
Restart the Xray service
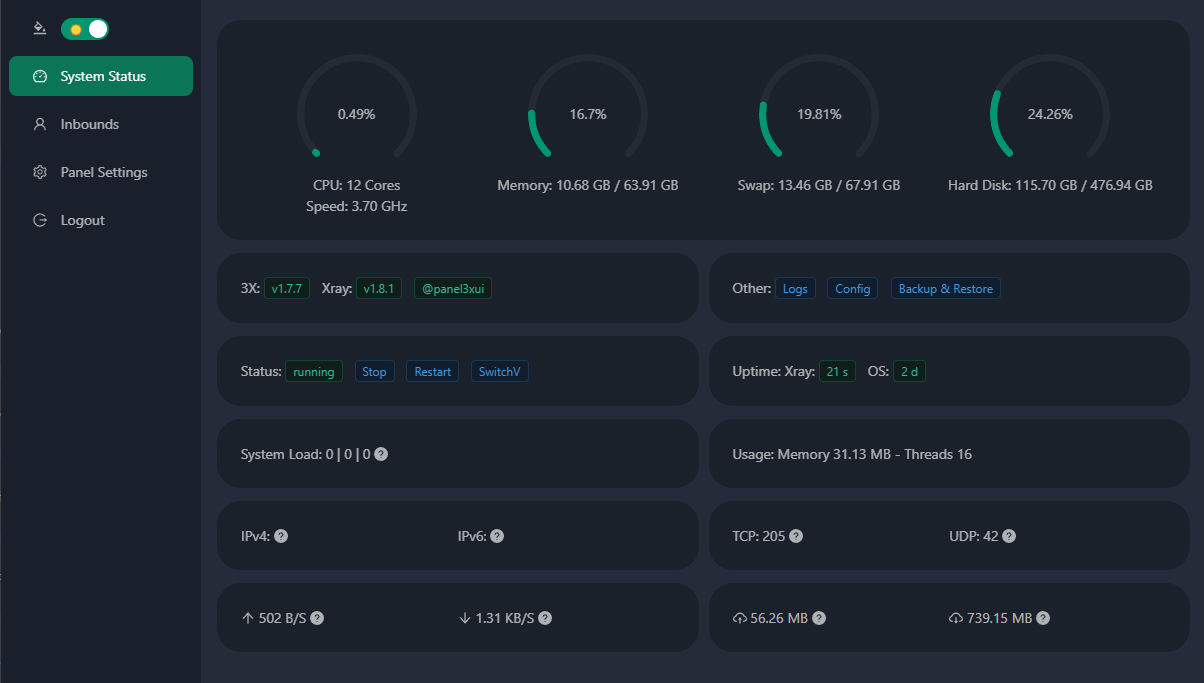[432, 371]
